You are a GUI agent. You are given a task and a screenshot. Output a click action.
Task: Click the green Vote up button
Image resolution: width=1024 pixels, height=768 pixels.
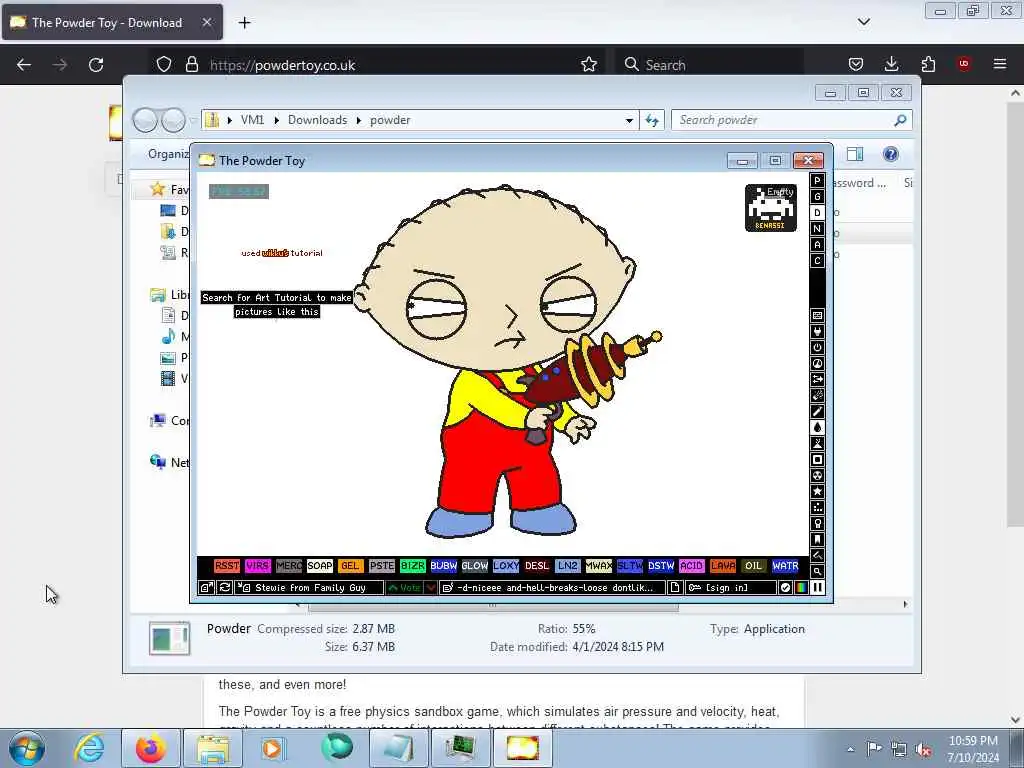pos(404,588)
